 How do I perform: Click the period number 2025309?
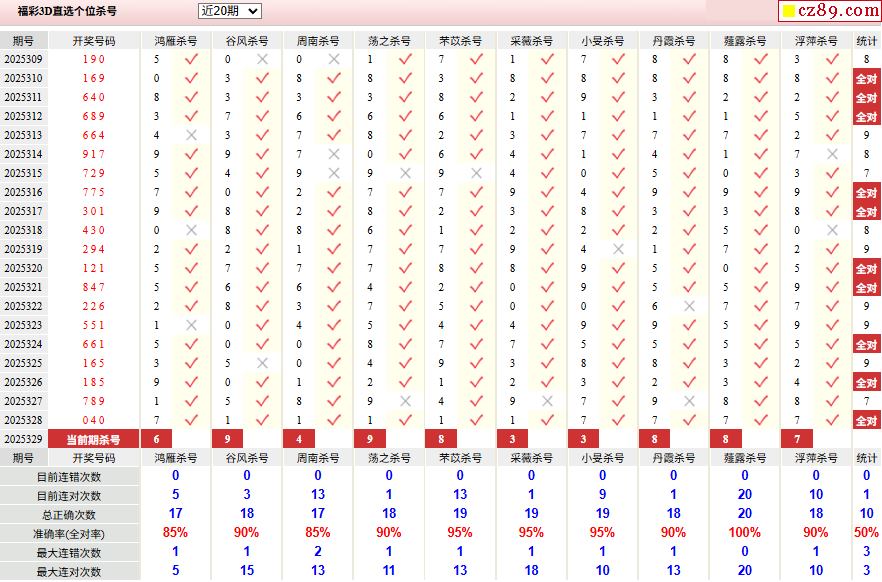click(x=23, y=59)
